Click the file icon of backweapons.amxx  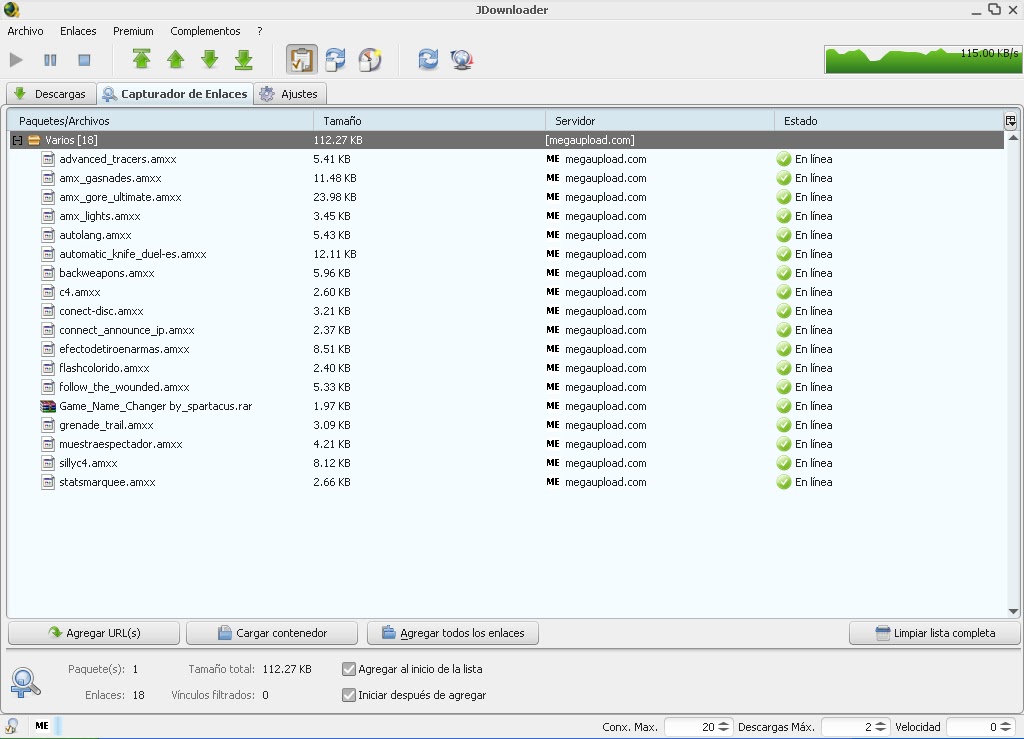[x=48, y=273]
